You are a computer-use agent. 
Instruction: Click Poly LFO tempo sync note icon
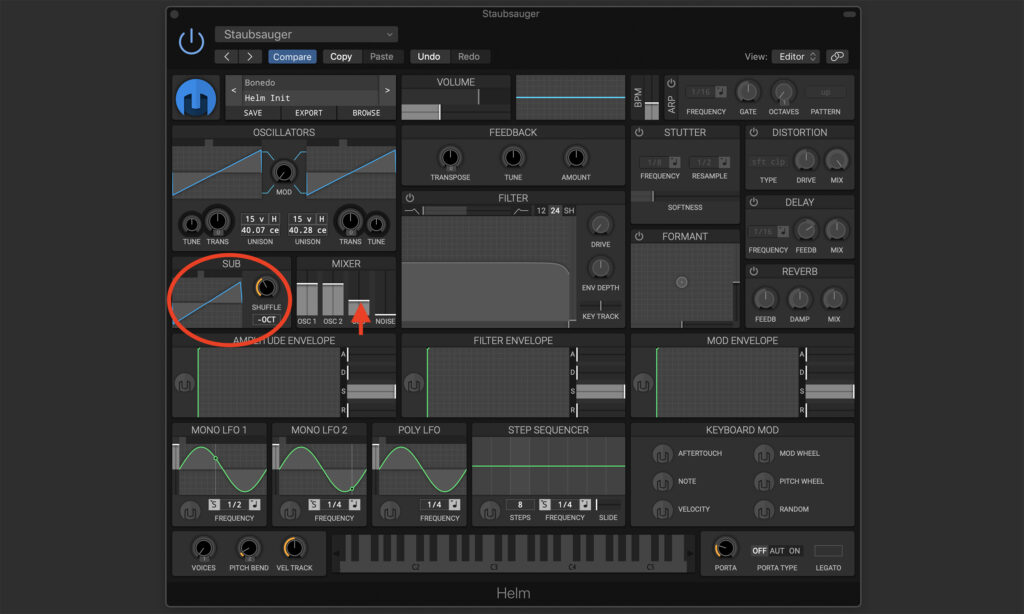click(454, 504)
